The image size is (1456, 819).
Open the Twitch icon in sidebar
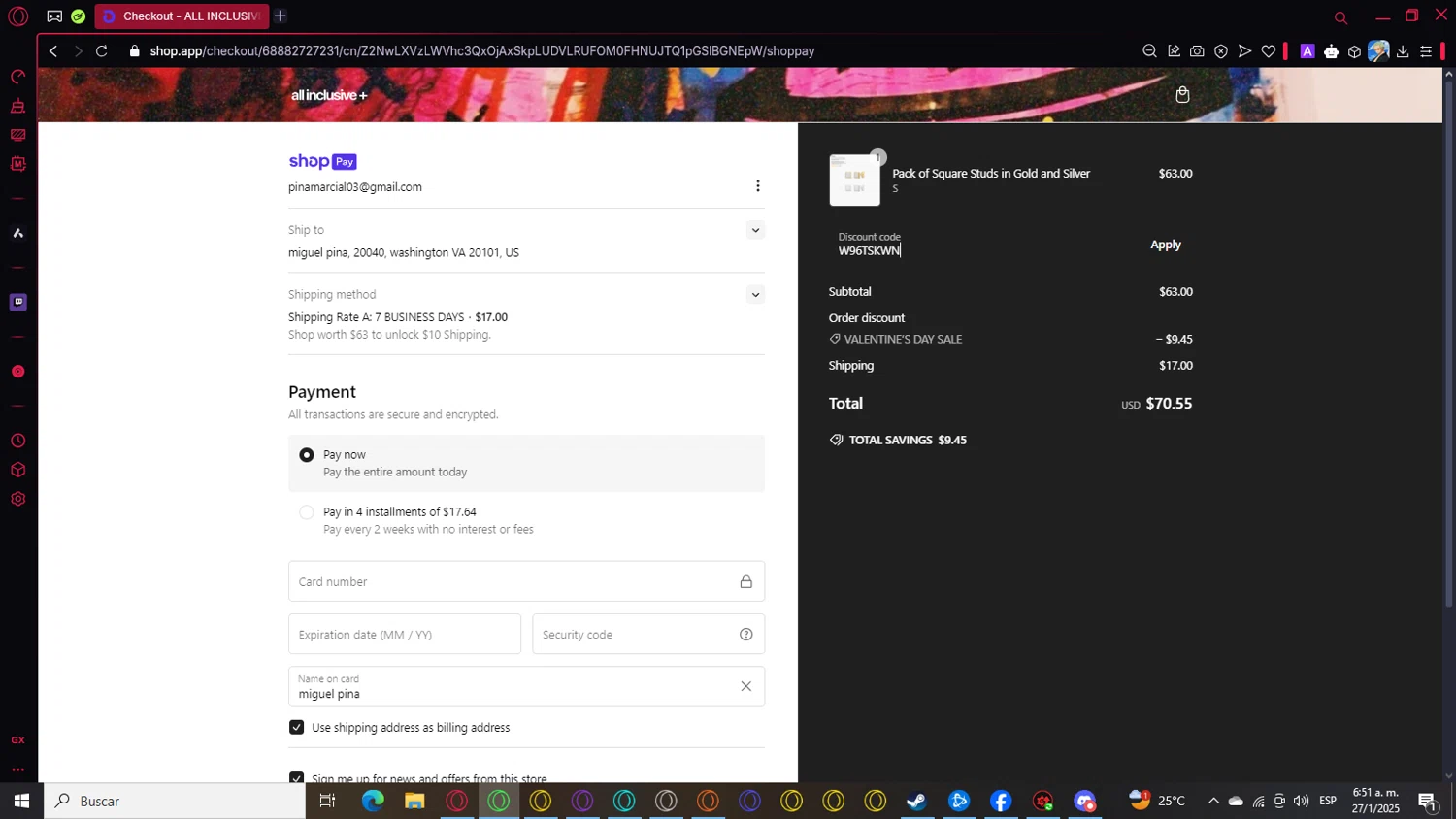(x=17, y=302)
